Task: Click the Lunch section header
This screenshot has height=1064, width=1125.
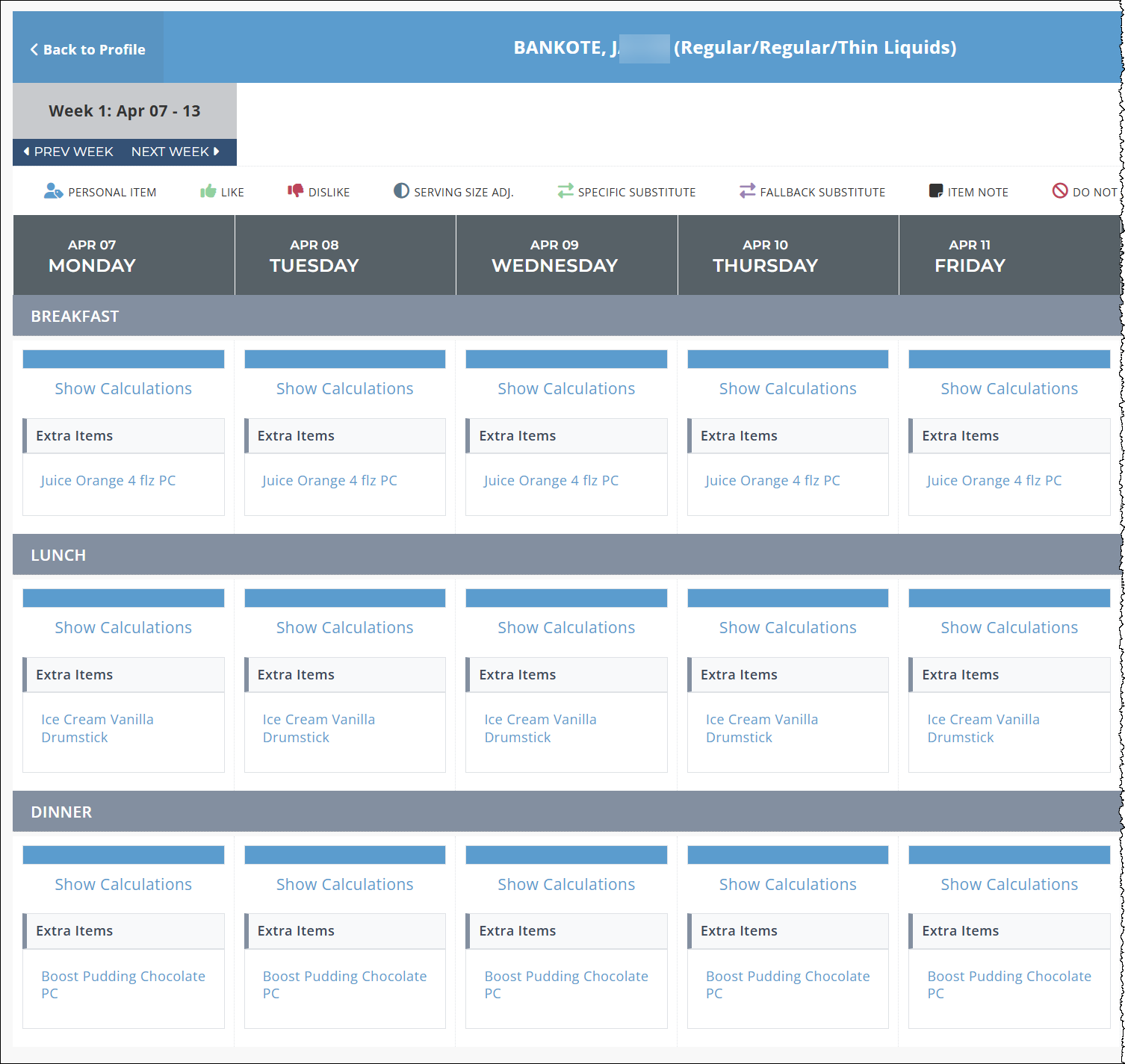Action: point(567,555)
